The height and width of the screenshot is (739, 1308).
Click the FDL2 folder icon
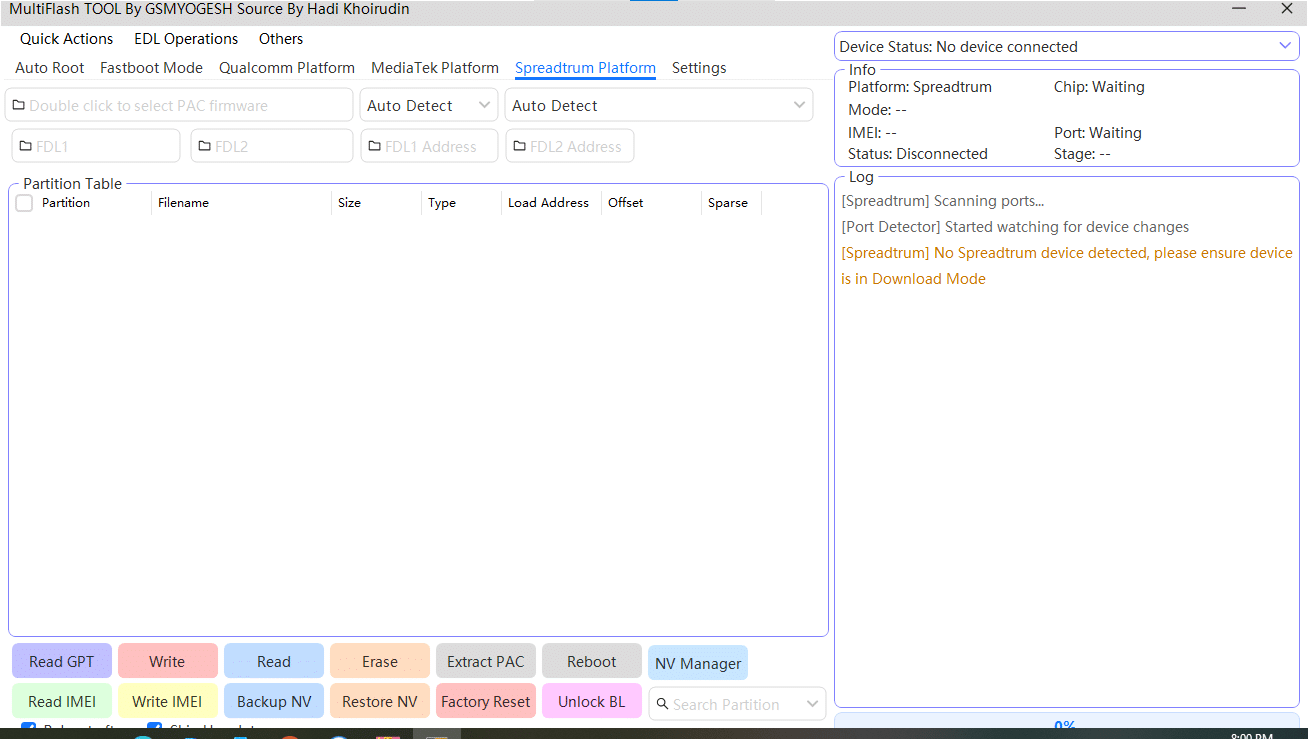(205, 146)
